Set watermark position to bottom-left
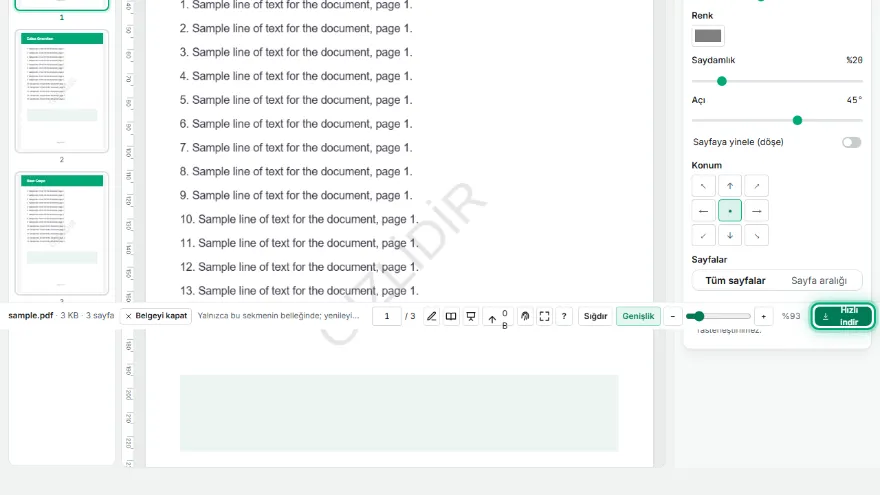The height and width of the screenshot is (495, 880). coord(703,236)
